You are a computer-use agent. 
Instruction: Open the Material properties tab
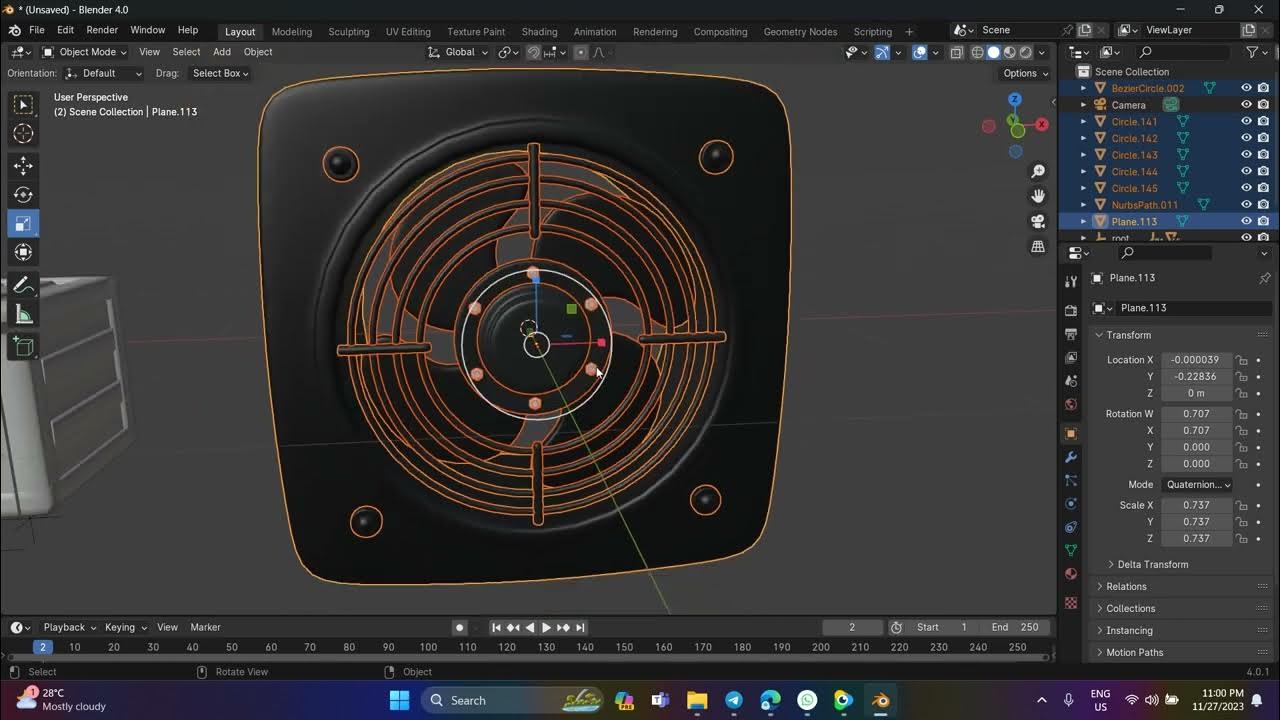coord(1071,574)
